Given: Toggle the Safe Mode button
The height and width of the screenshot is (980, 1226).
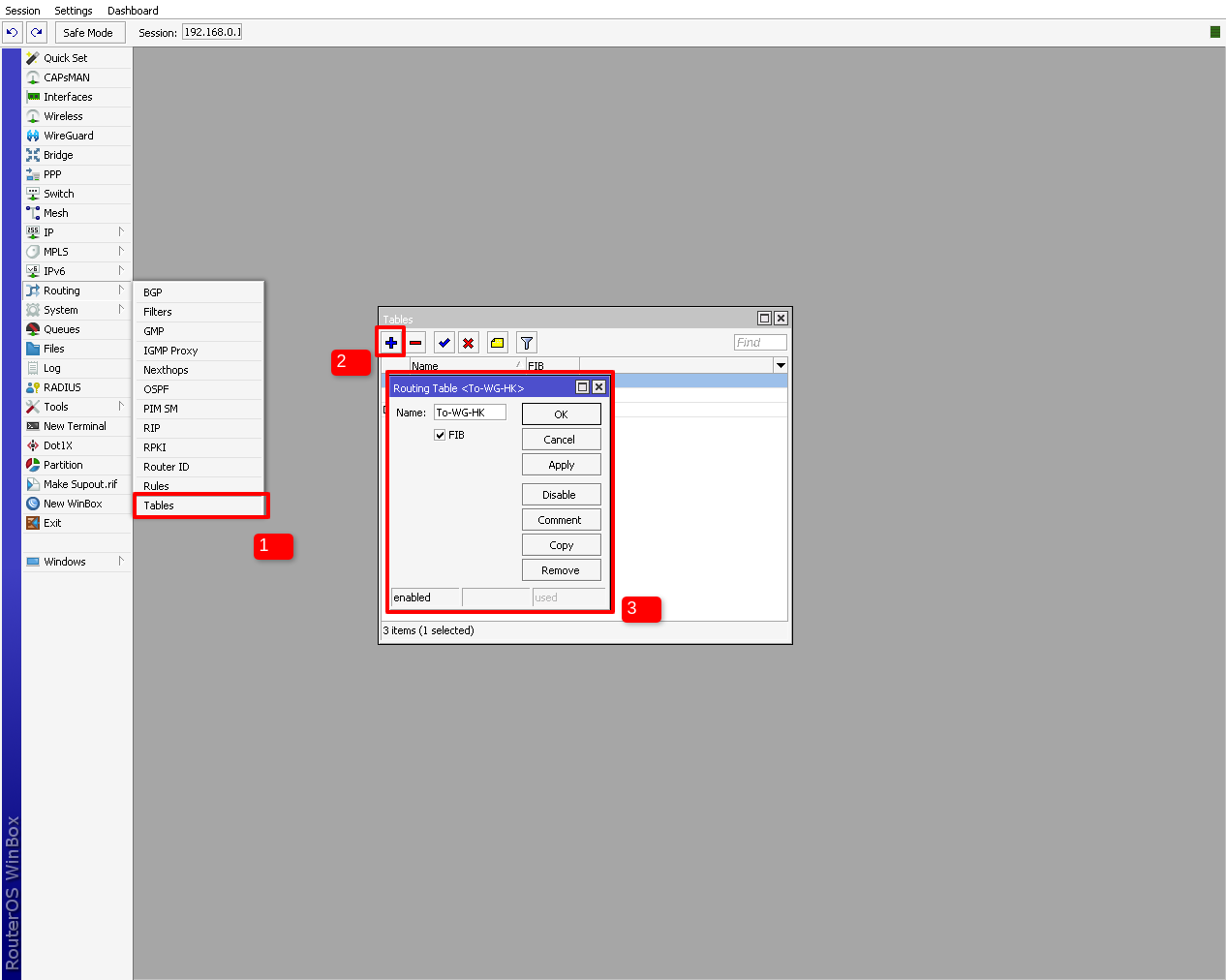Looking at the screenshot, I should tap(88, 32).
